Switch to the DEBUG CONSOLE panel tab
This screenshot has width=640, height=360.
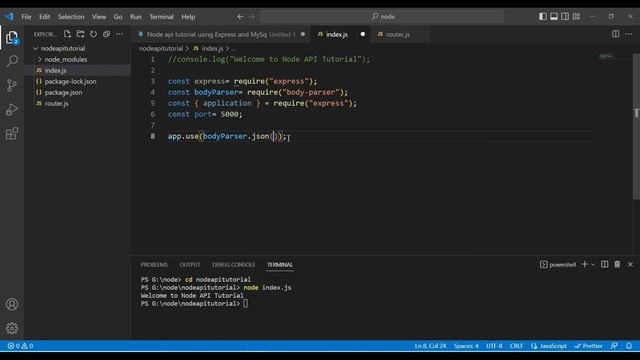(x=233, y=264)
